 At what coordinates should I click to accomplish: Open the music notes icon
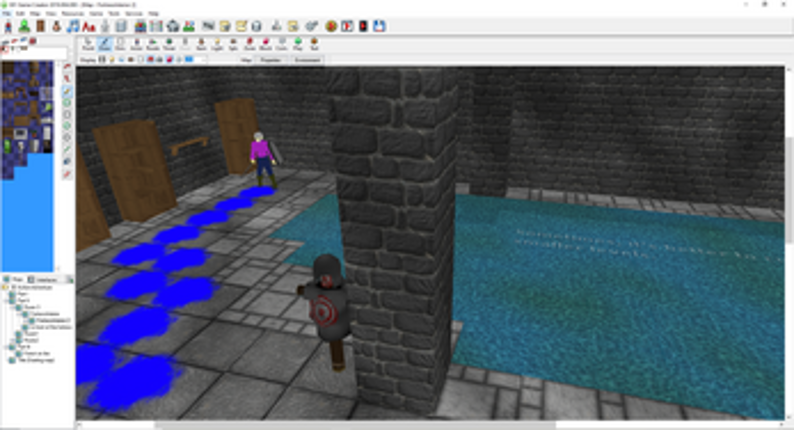tap(73, 26)
